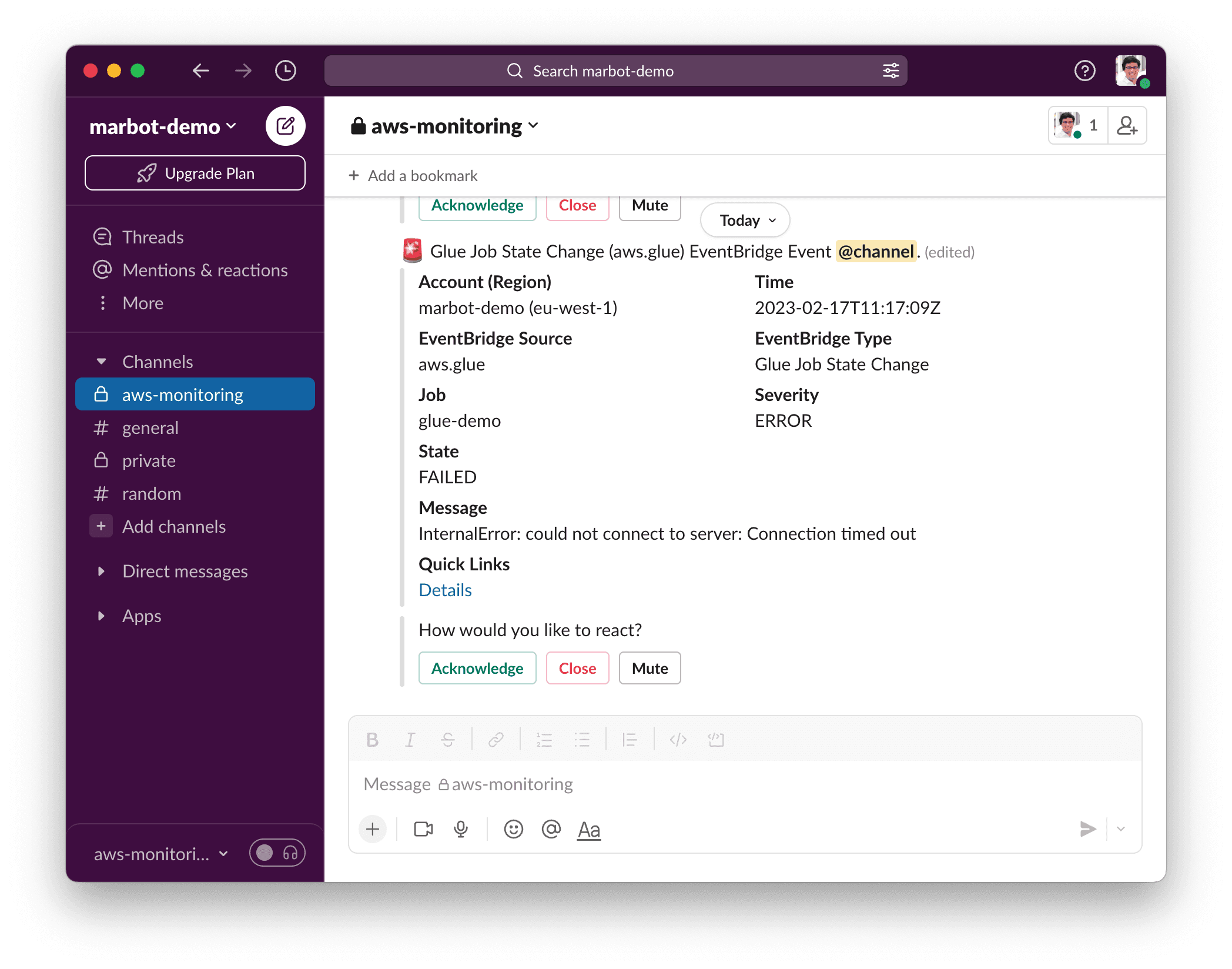Image resolution: width=1232 pixels, height=969 pixels.
Task: Click the hyperlink insert icon
Action: [x=497, y=739]
